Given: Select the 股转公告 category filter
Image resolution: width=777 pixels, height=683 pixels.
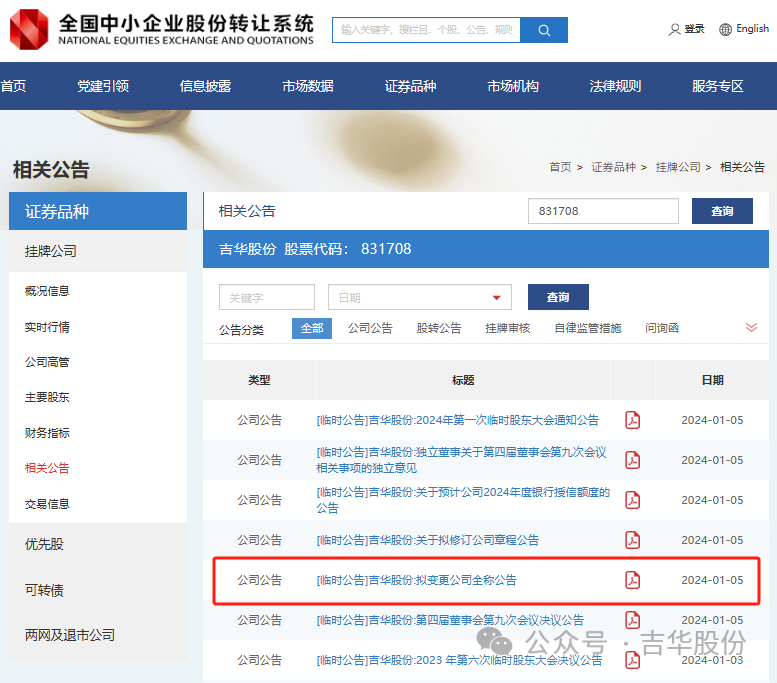Looking at the screenshot, I should tap(439, 328).
